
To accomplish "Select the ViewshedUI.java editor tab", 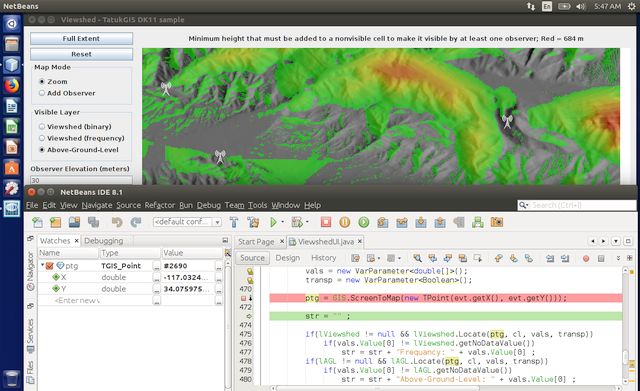I will click(x=325, y=242).
